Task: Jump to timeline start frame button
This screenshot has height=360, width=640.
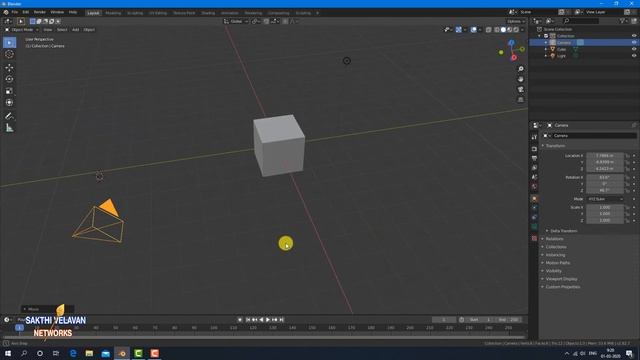Action: pos(248,320)
